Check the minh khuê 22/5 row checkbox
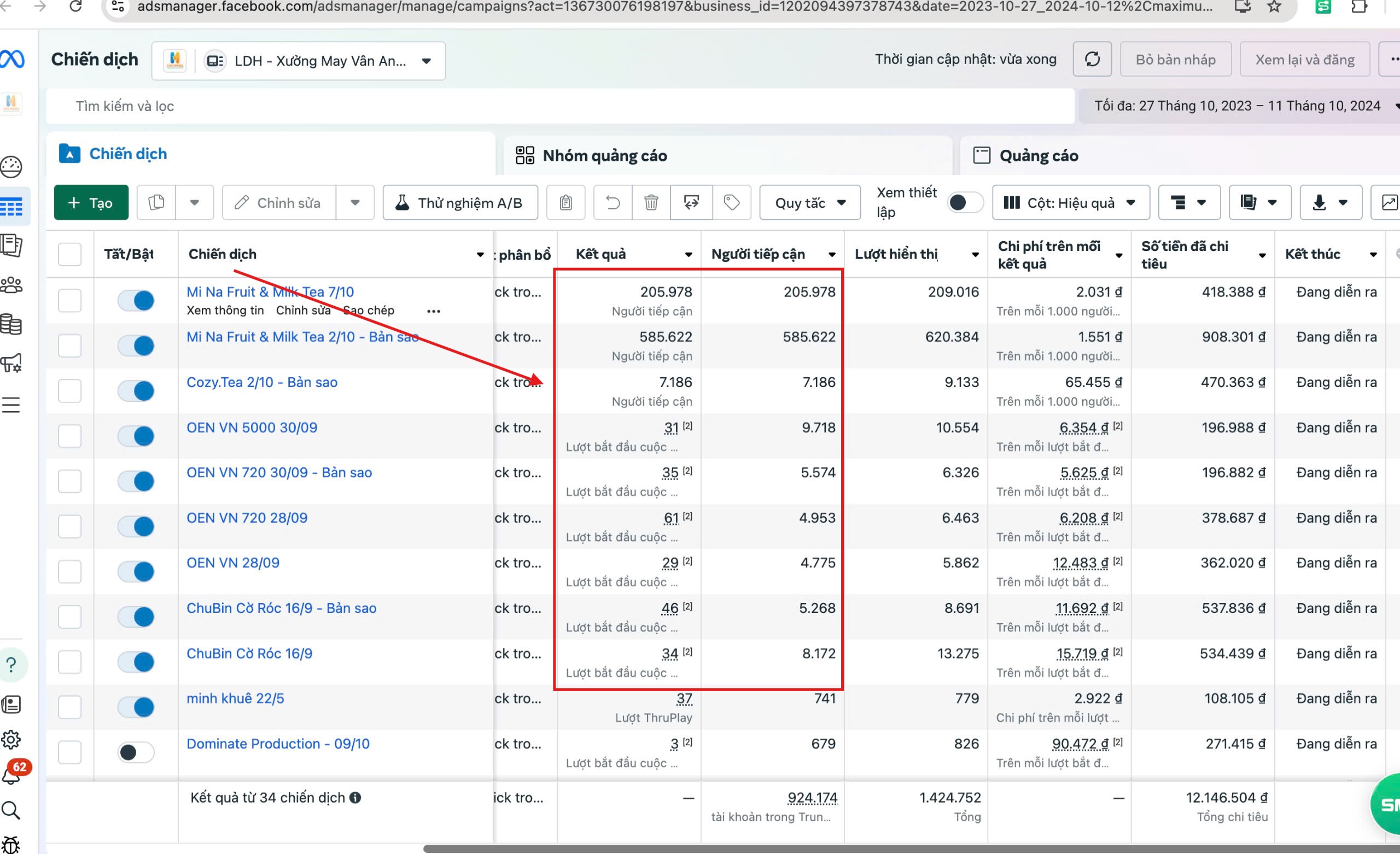Screen dimensions: 1400x854 point(70,707)
